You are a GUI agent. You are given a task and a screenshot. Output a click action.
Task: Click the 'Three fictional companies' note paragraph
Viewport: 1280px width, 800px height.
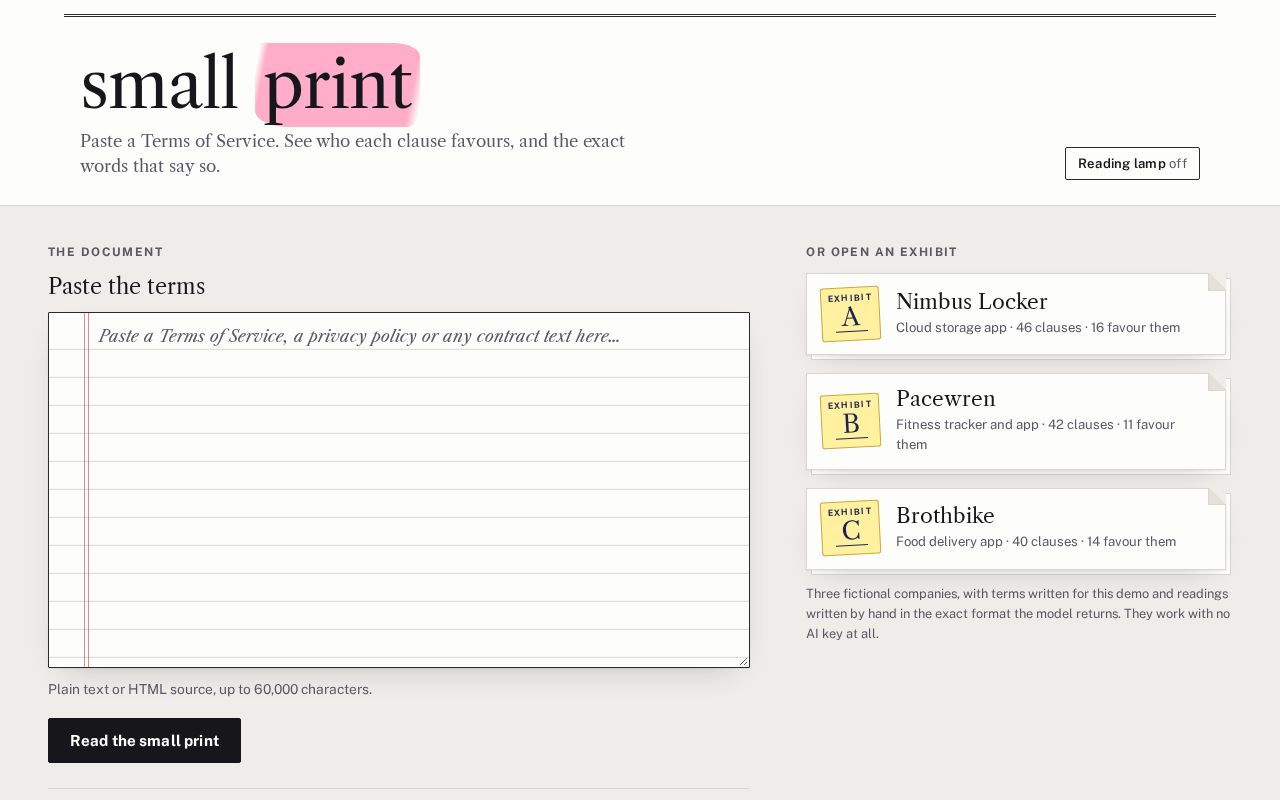1018,613
